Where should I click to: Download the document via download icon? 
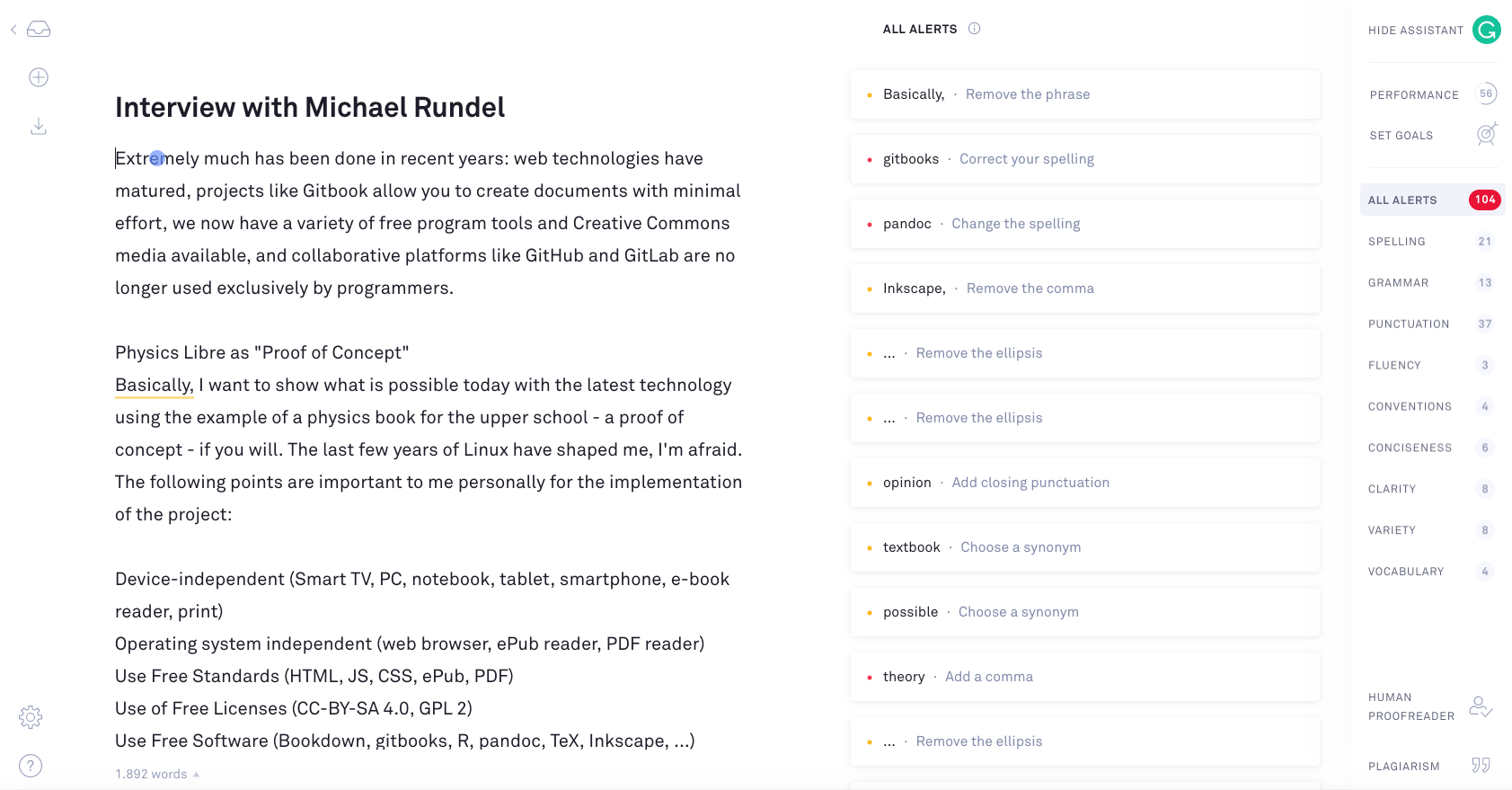point(39,126)
